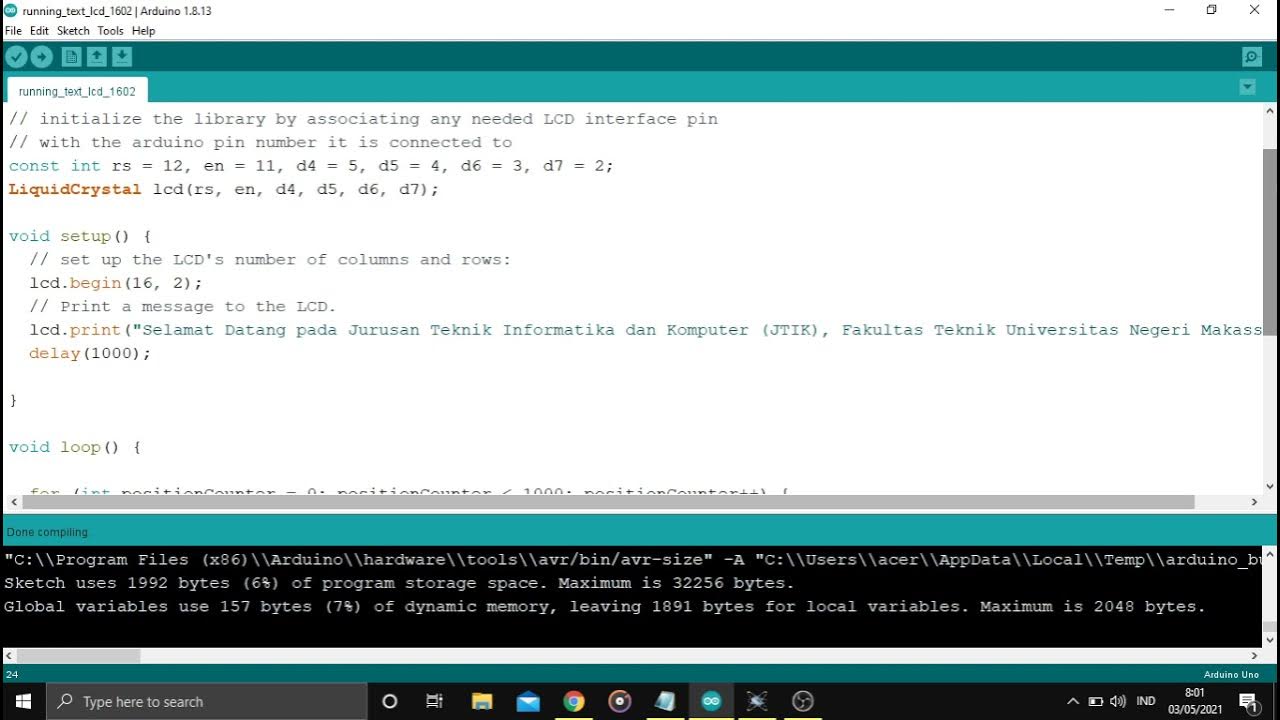Screen dimensions: 1280x720
Task: Click the 'Done compiling' status message
Action: pyautogui.click(x=47, y=532)
